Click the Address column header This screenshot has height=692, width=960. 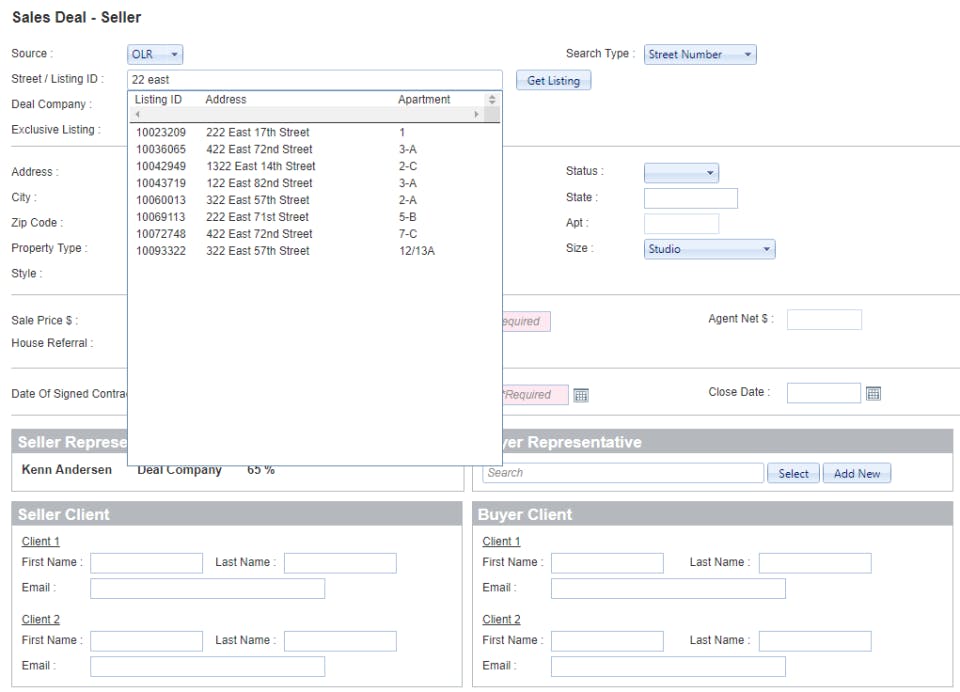click(x=225, y=99)
